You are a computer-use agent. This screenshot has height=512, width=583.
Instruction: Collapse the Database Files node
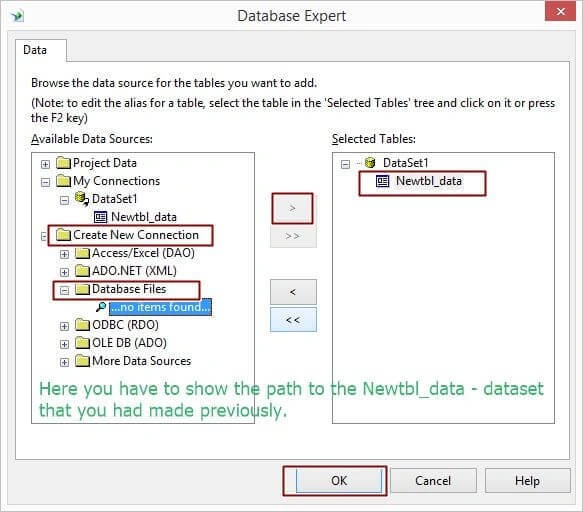pos(64,290)
